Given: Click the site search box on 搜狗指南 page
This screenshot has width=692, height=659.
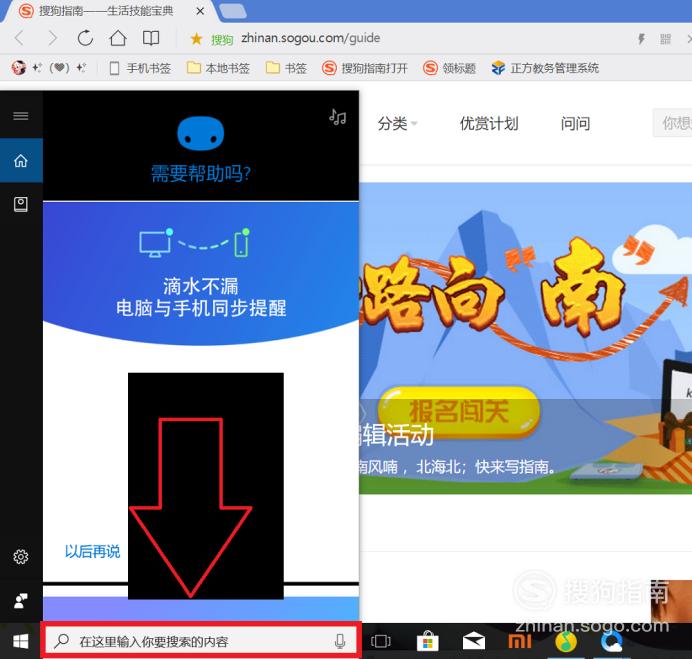Looking at the screenshot, I should (x=673, y=123).
